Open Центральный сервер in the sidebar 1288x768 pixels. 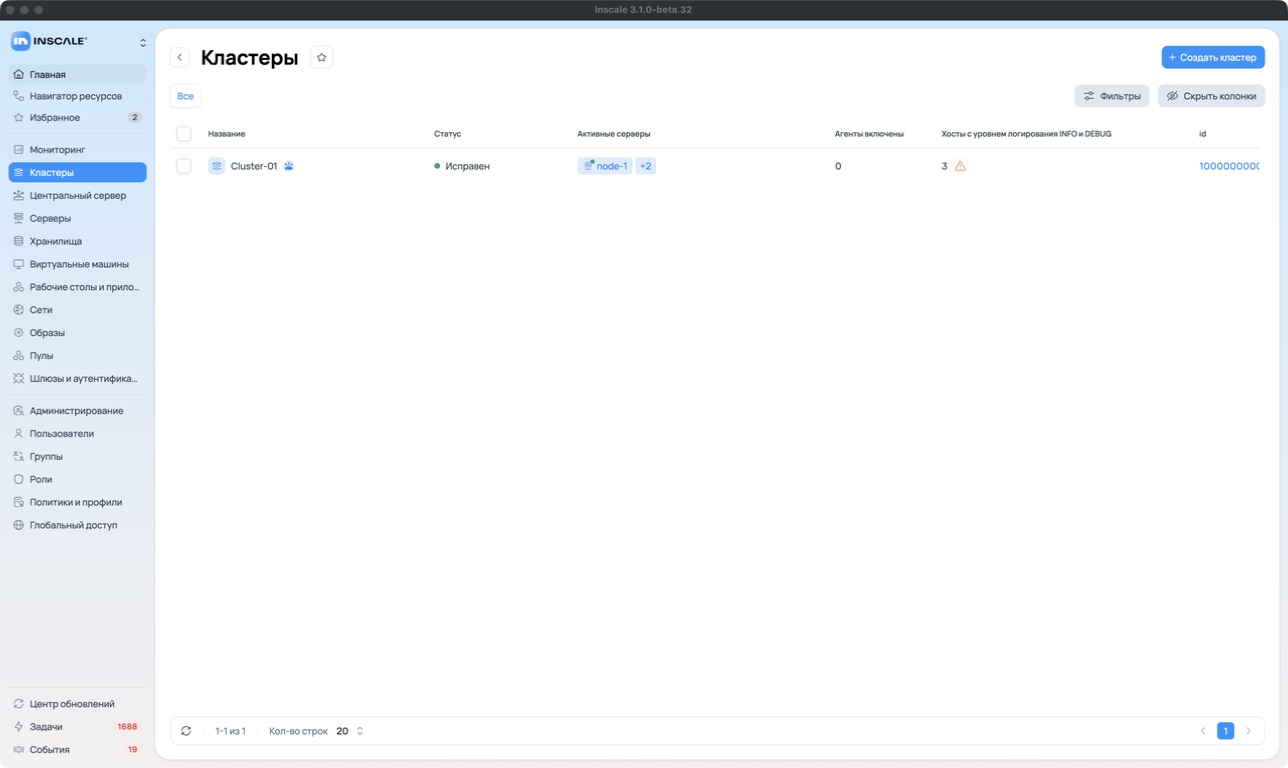78,196
